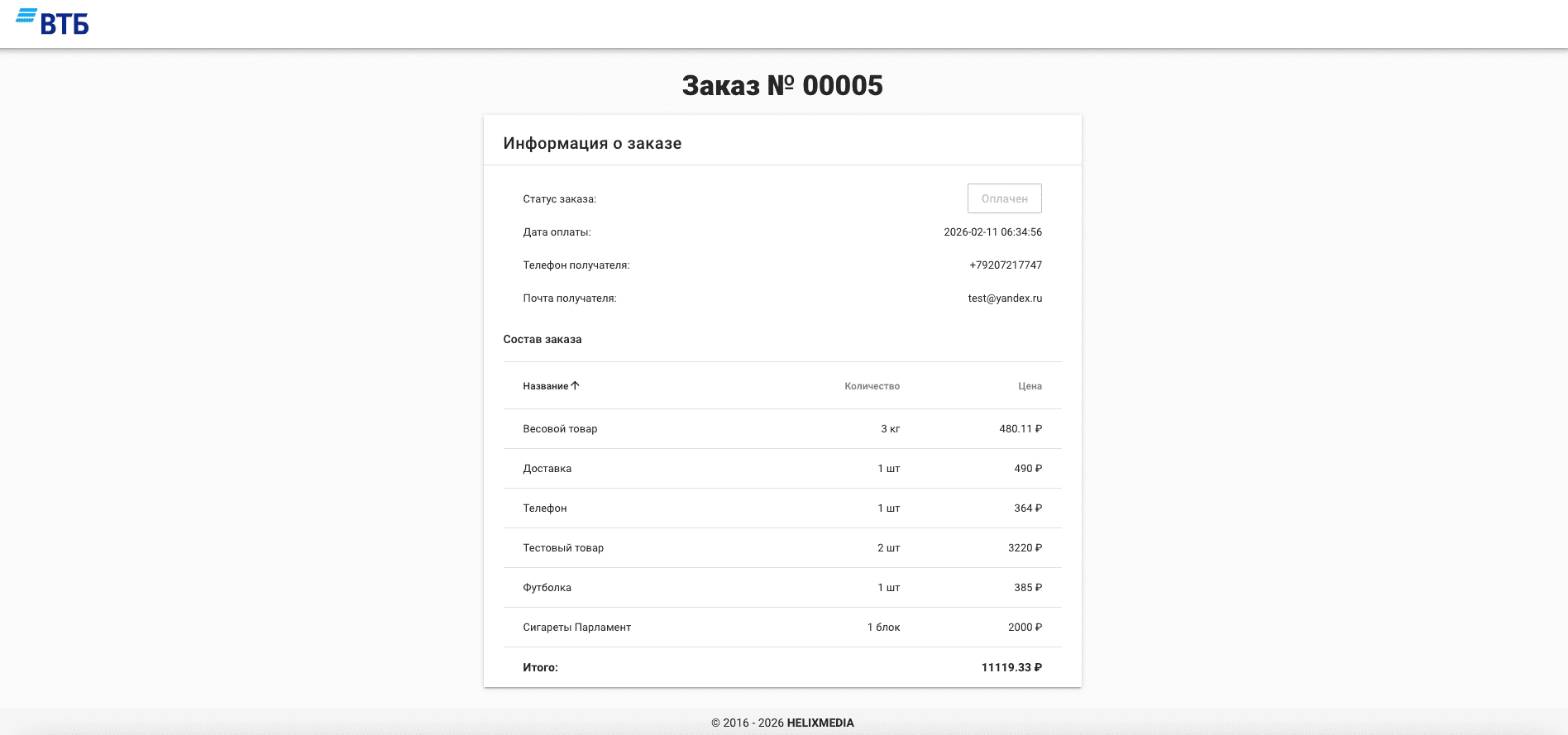The height and width of the screenshot is (735, 1568).
Task: Sort table by Количество column header
Action: tap(872, 386)
